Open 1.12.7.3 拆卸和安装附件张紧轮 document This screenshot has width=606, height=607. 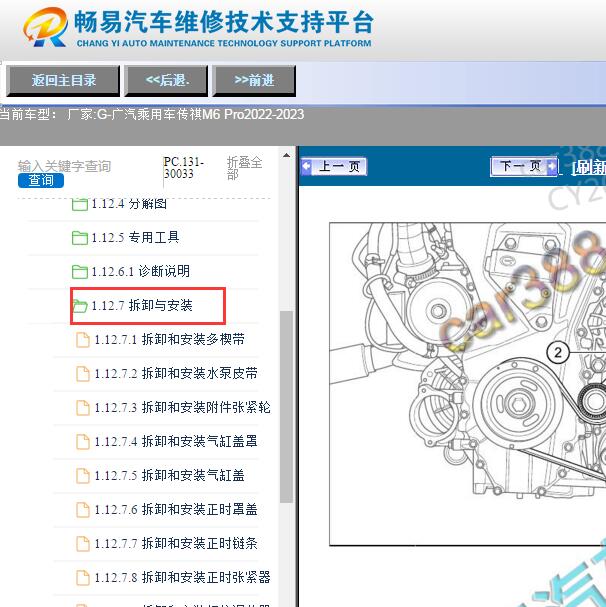pos(182,408)
